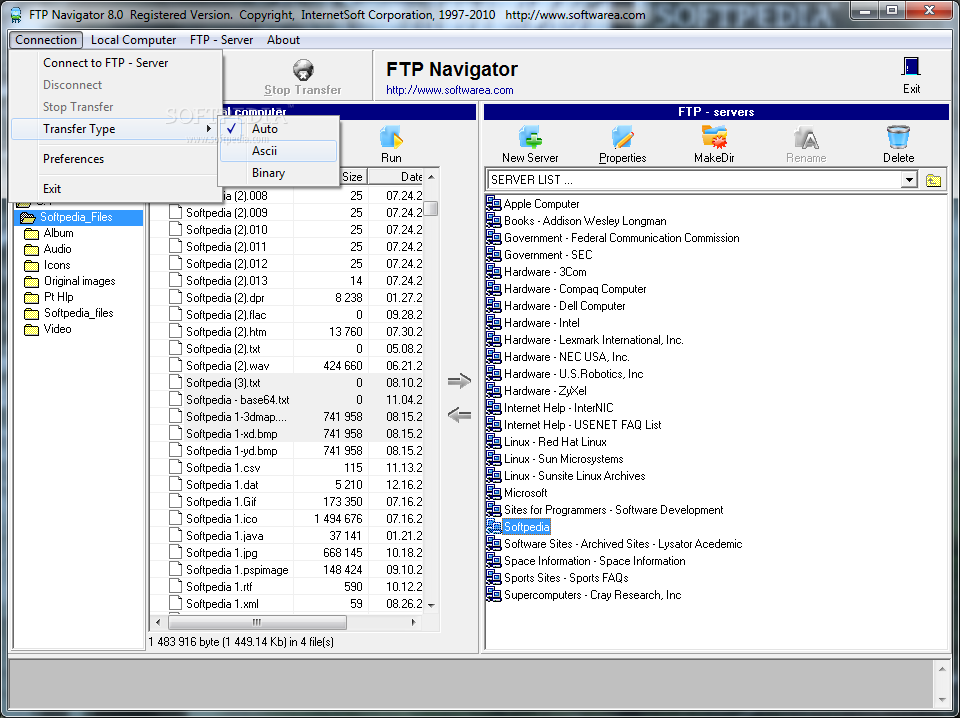This screenshot has width=960, height=718.
Task: Click file list horizontal scroll-right arrow
Action: 413,623
